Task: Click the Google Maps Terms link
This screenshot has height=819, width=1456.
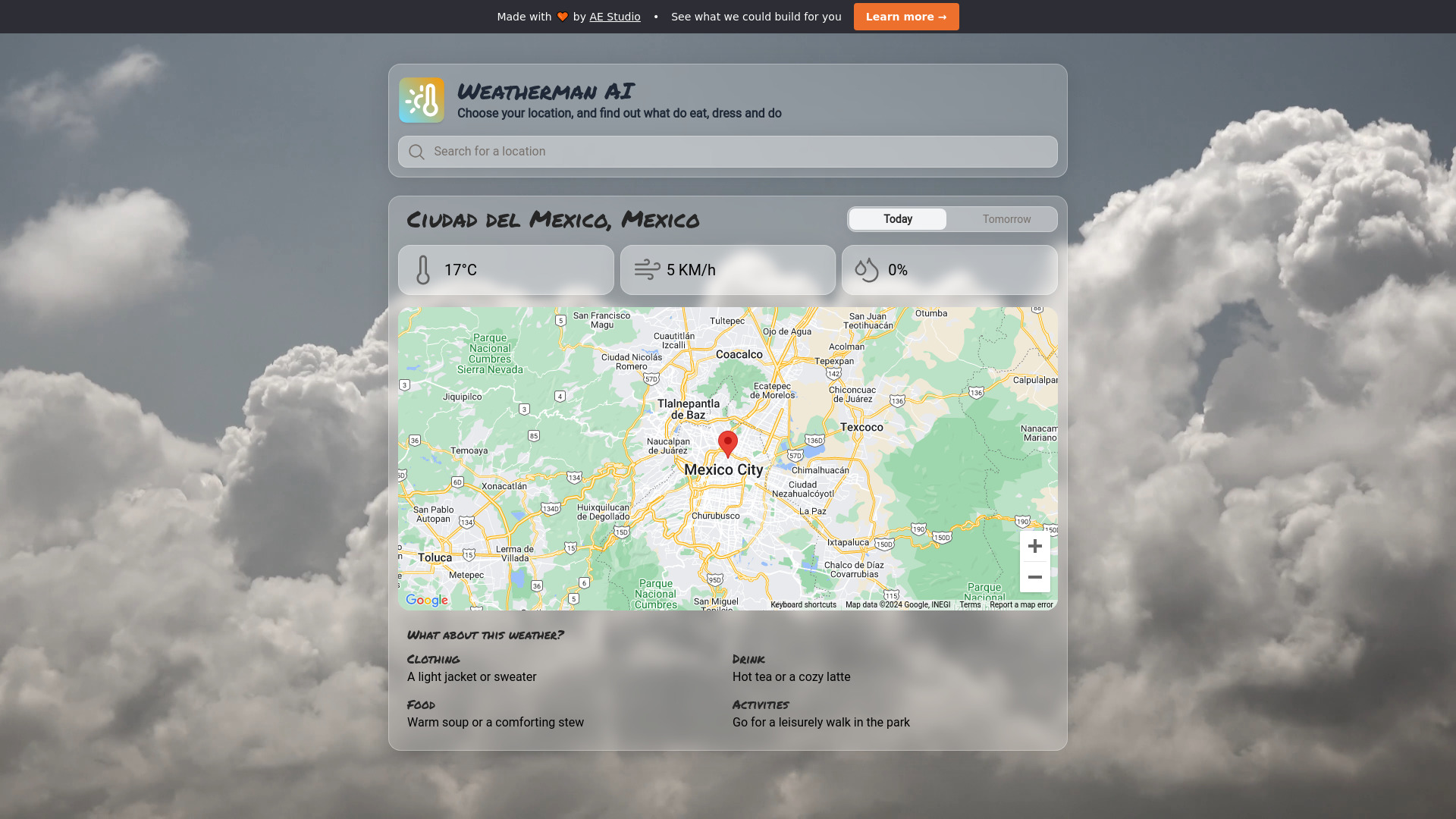Action: click(x=970, y=604)
